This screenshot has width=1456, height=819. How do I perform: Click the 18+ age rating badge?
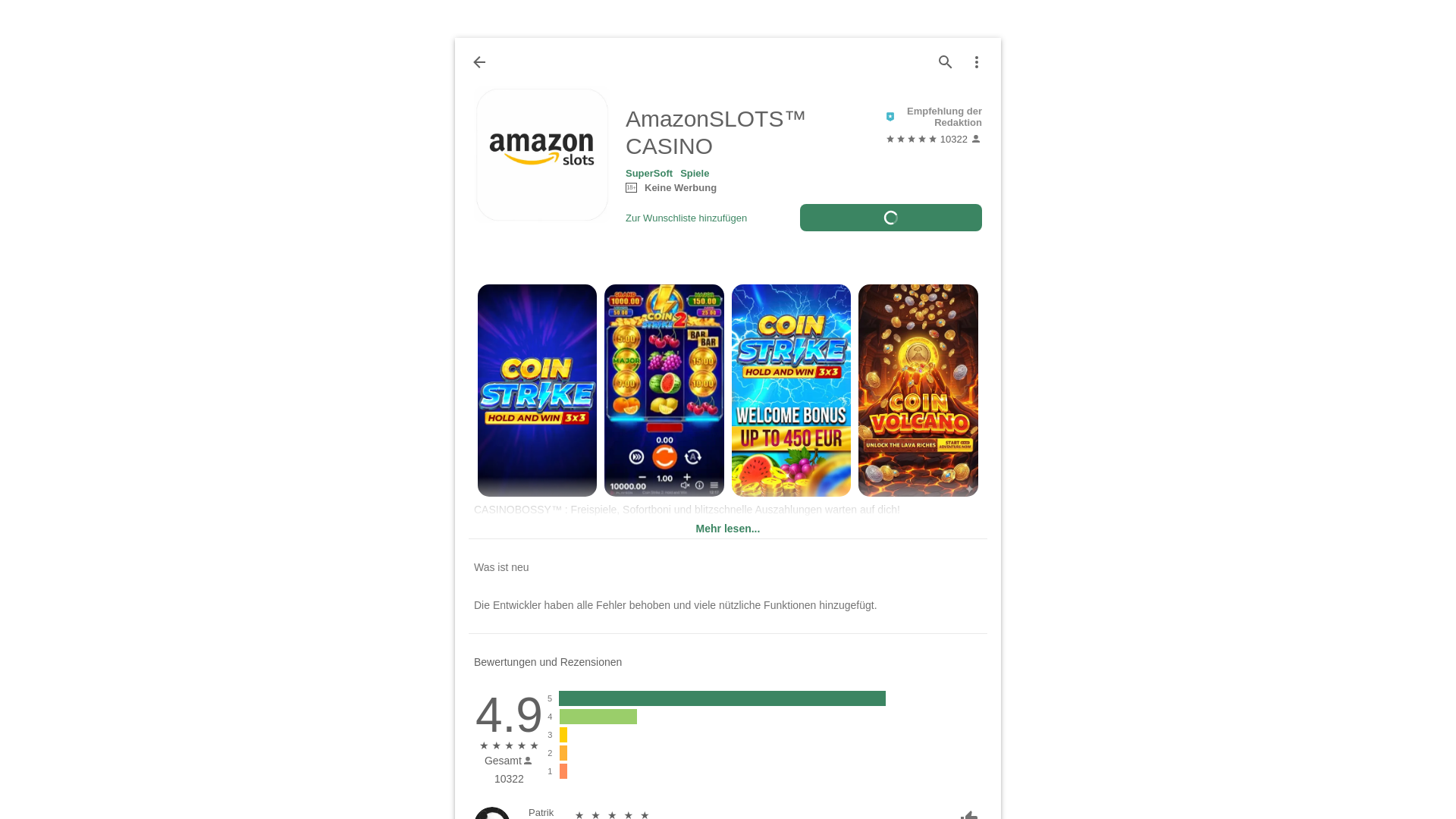coord(631,188)
